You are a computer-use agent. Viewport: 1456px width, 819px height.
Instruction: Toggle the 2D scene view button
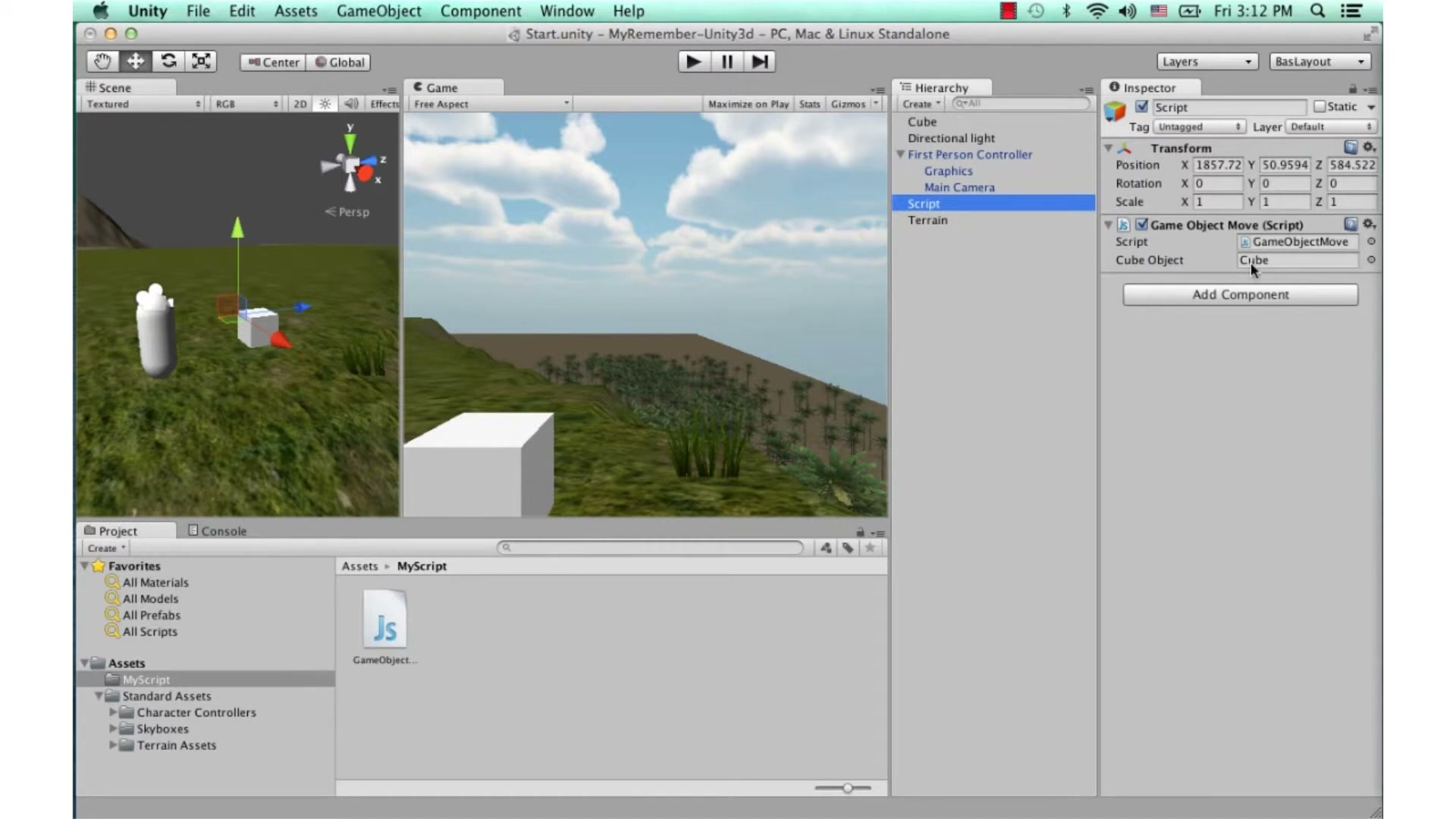click(x=300, y=104)
